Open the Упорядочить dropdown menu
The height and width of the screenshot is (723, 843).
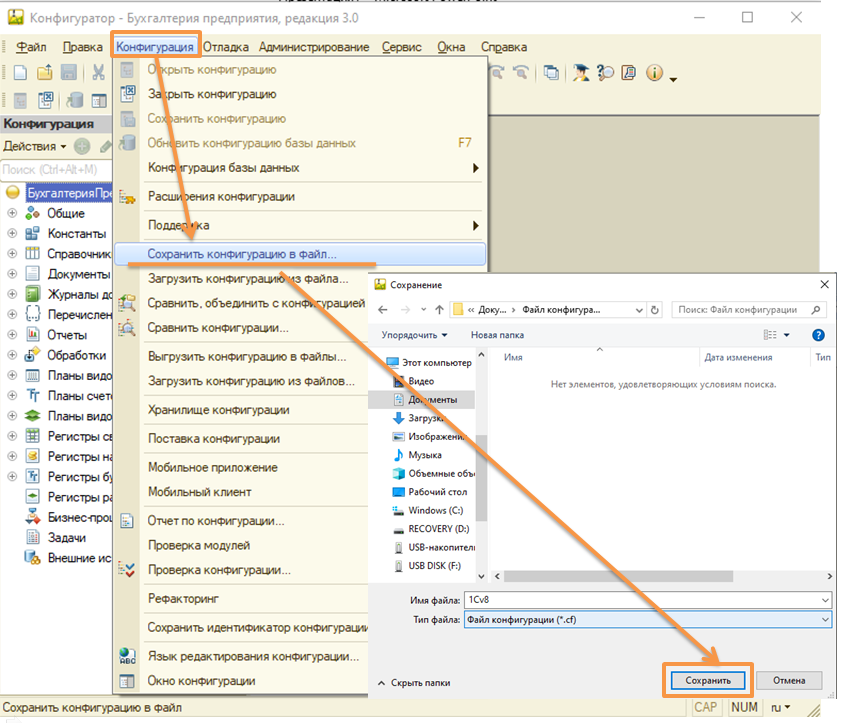point(414,335)
